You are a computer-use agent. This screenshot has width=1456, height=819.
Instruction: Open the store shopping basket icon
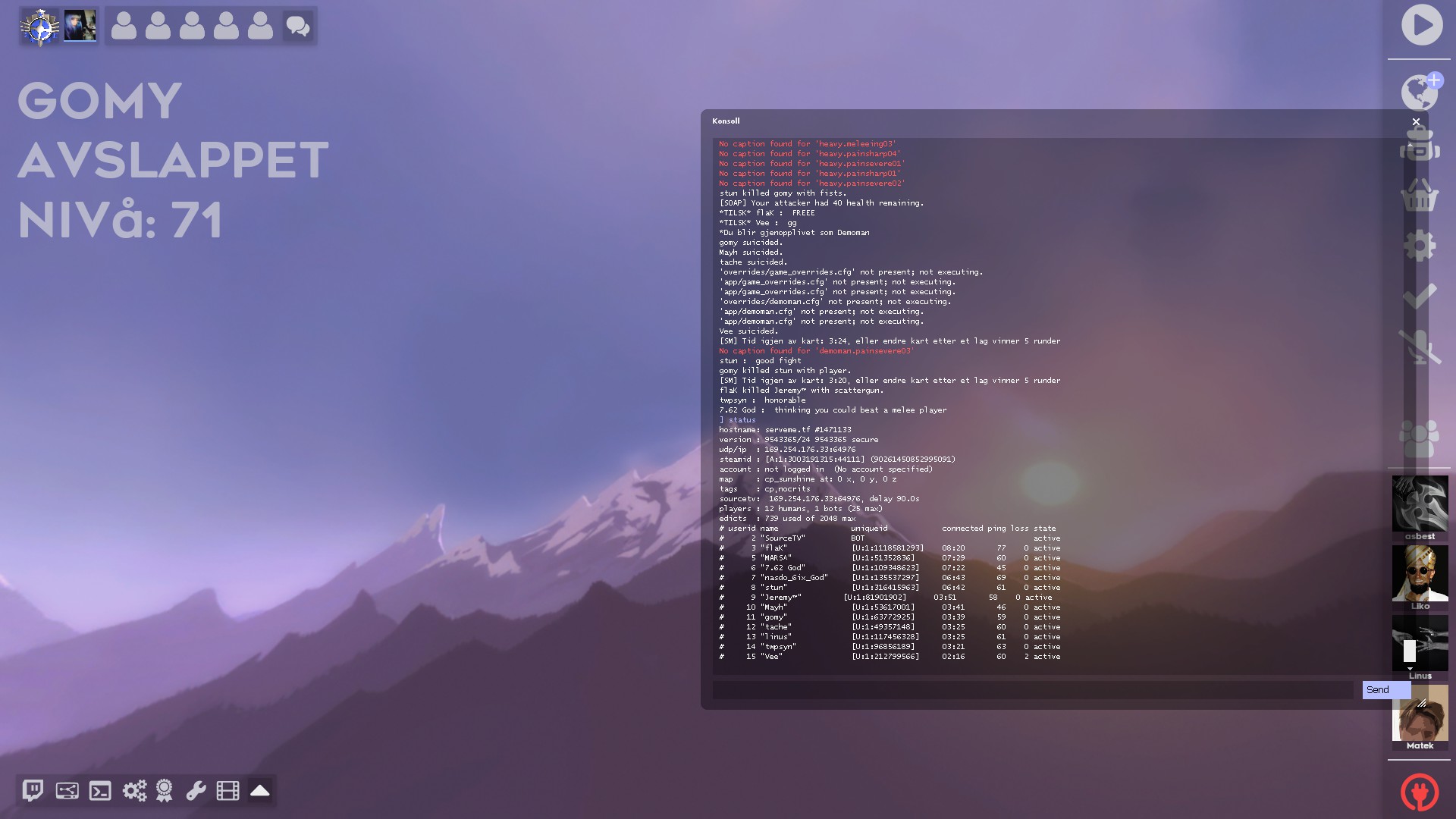pos(1420,196)
